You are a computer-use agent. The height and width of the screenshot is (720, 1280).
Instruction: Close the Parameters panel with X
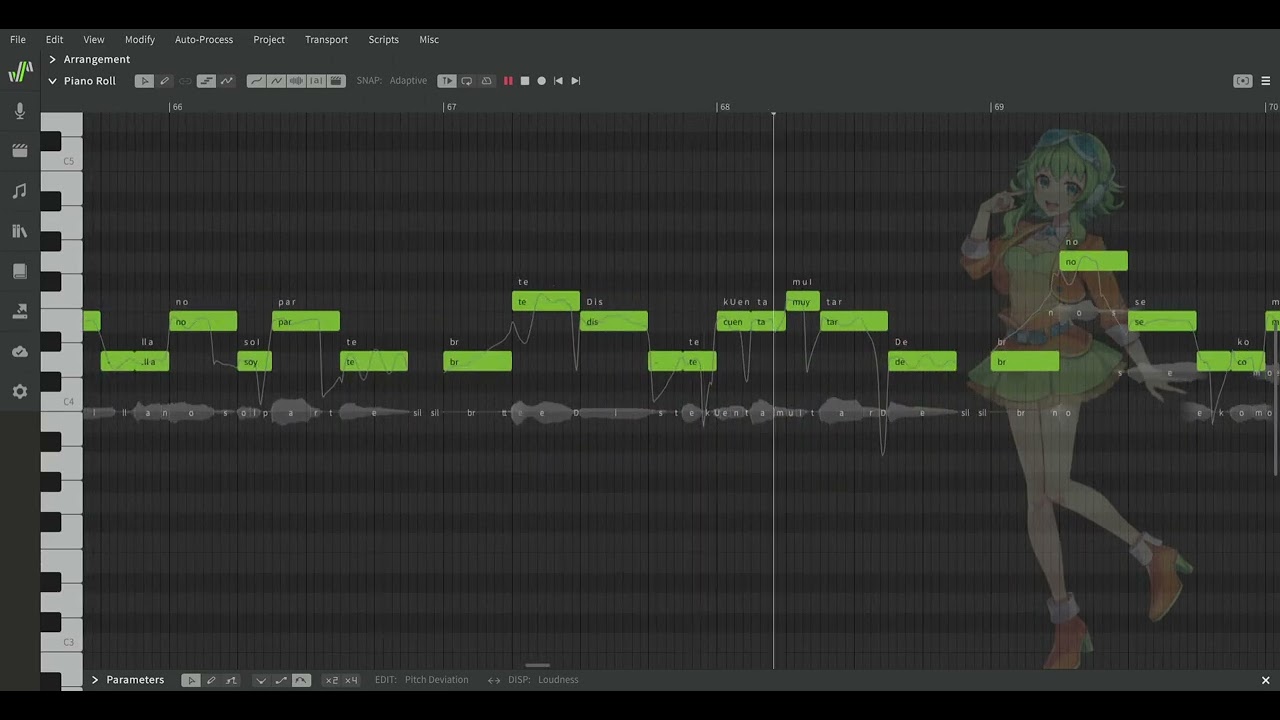pos(1265,680)
